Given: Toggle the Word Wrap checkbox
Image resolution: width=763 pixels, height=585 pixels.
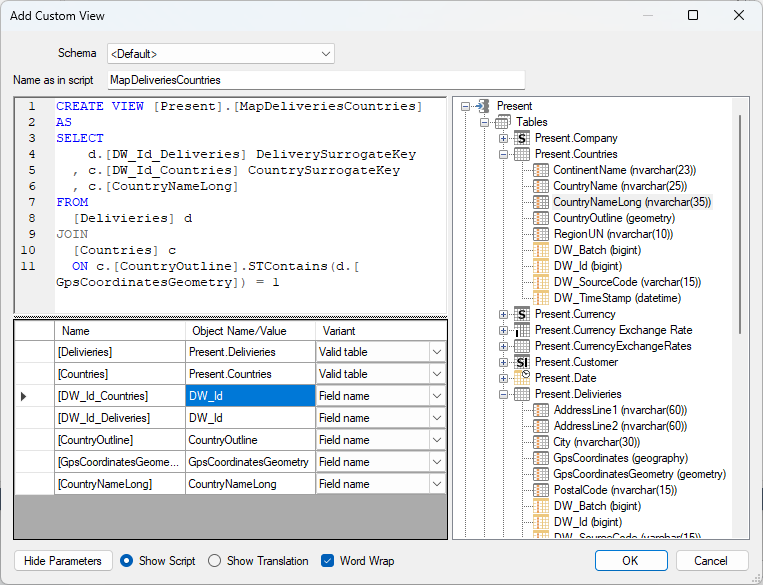Looking at the screenshot, I should click(327, 561).
